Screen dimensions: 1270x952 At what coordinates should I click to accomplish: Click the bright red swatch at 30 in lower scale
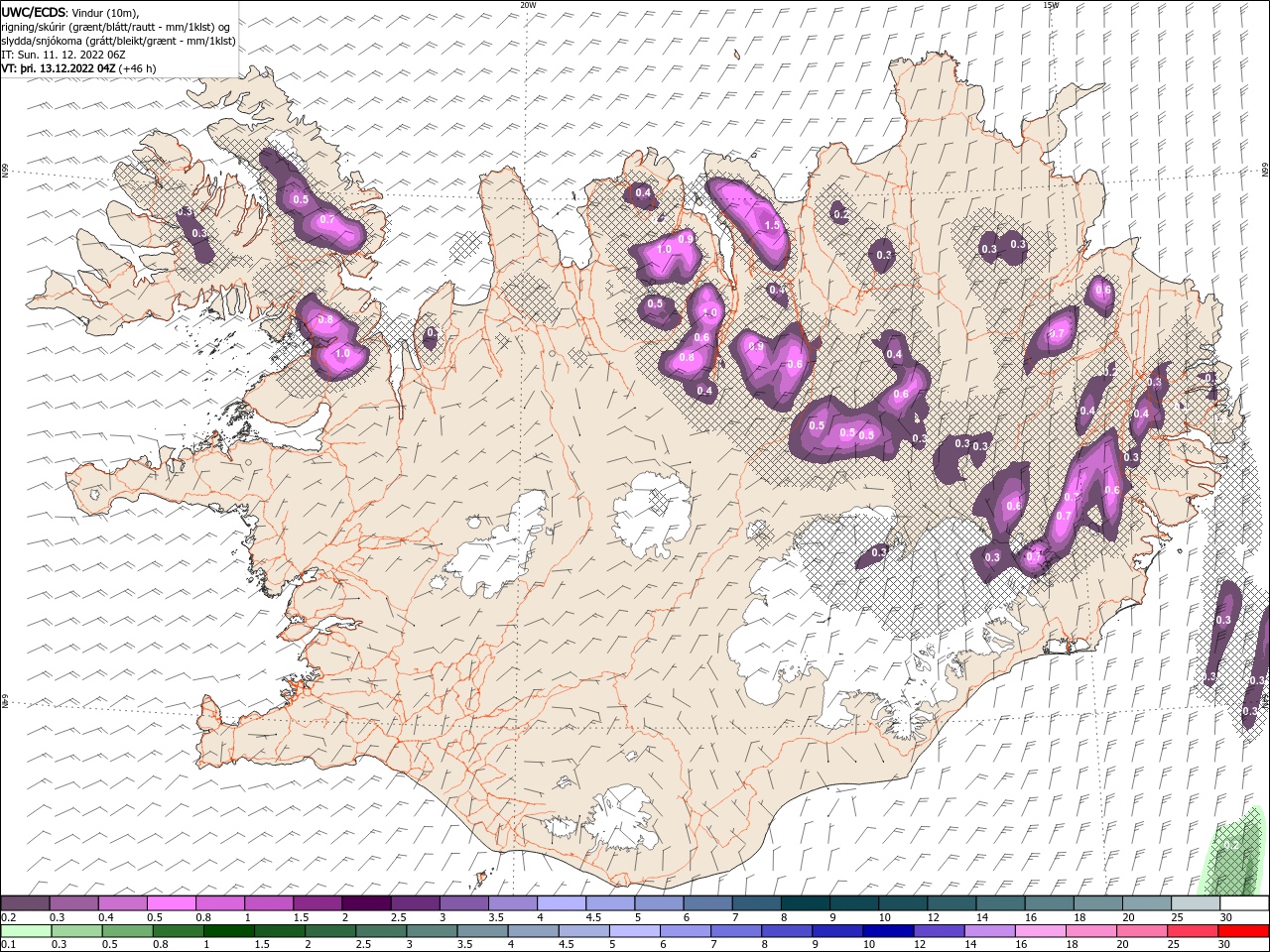tap(1243, 931)
